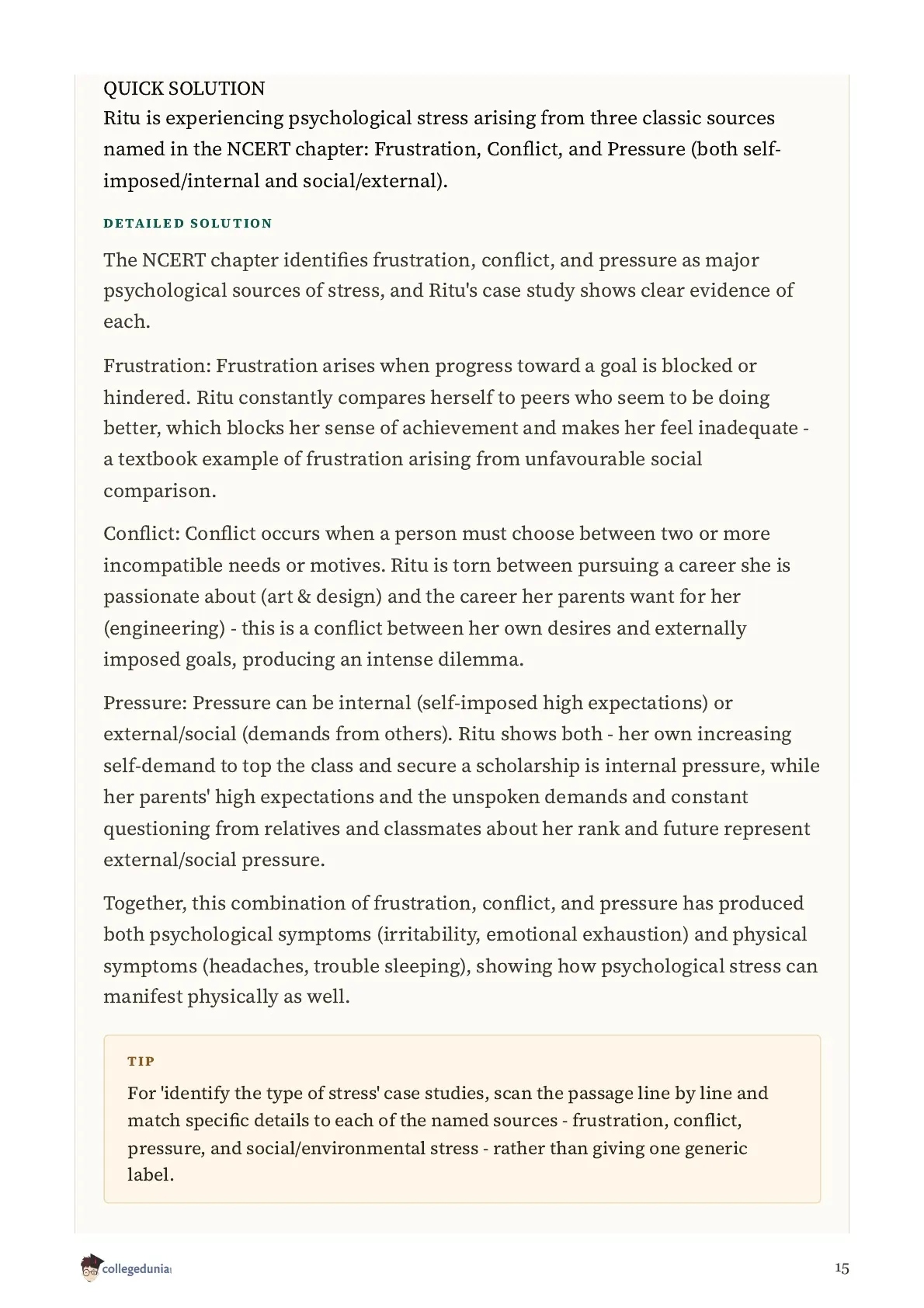Click the collegedunia mascot icon in the footer
Viewport: 924px width, 1308px height.
coord(89,1267)
